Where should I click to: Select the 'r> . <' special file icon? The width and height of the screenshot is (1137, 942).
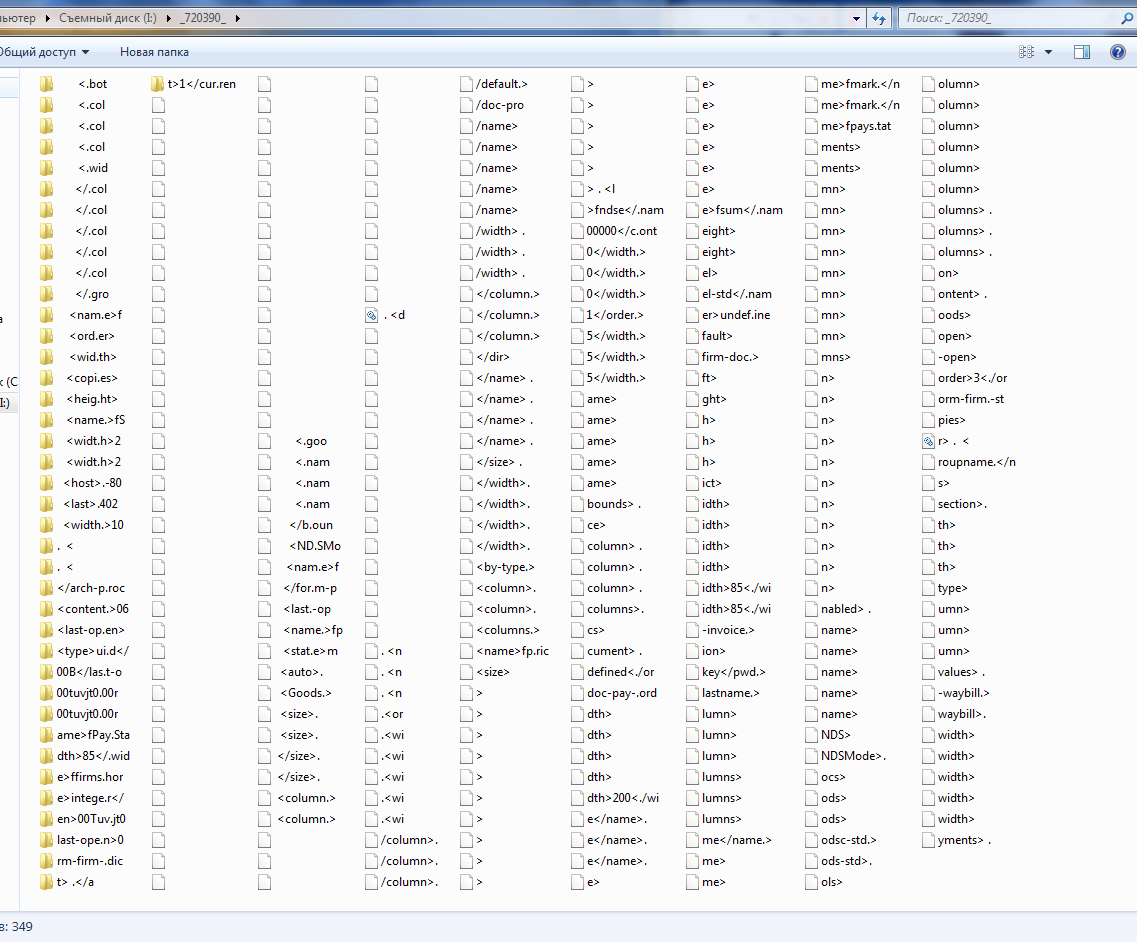(x=928, y=441)
